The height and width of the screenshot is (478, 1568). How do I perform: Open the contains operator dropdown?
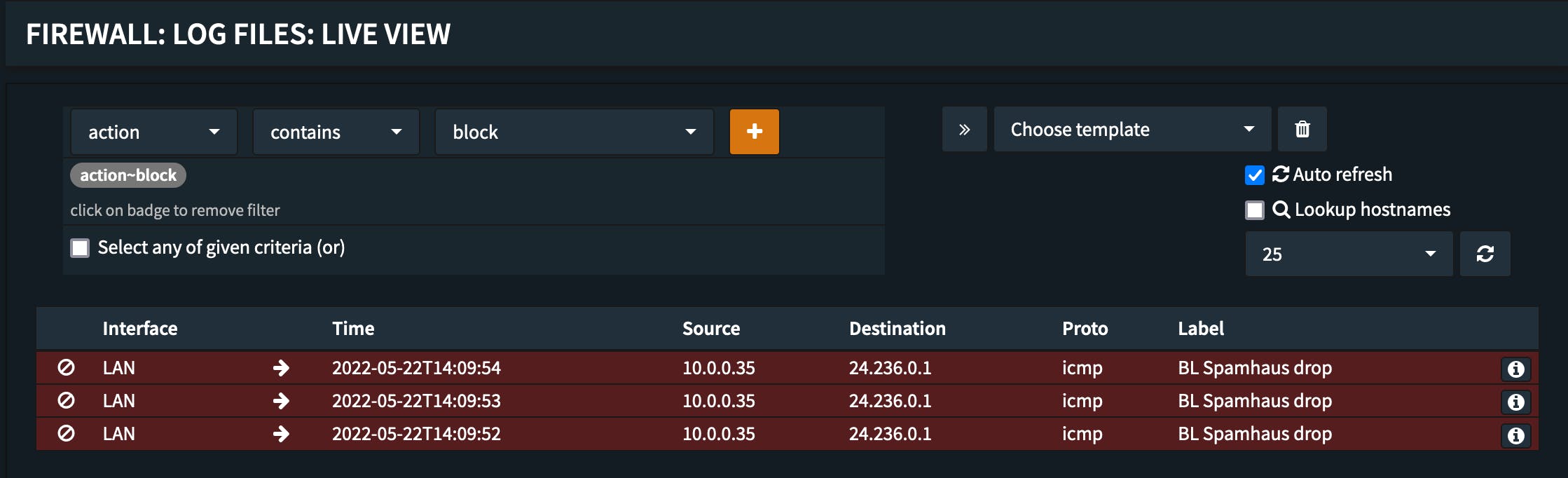(x=336, y=132)
